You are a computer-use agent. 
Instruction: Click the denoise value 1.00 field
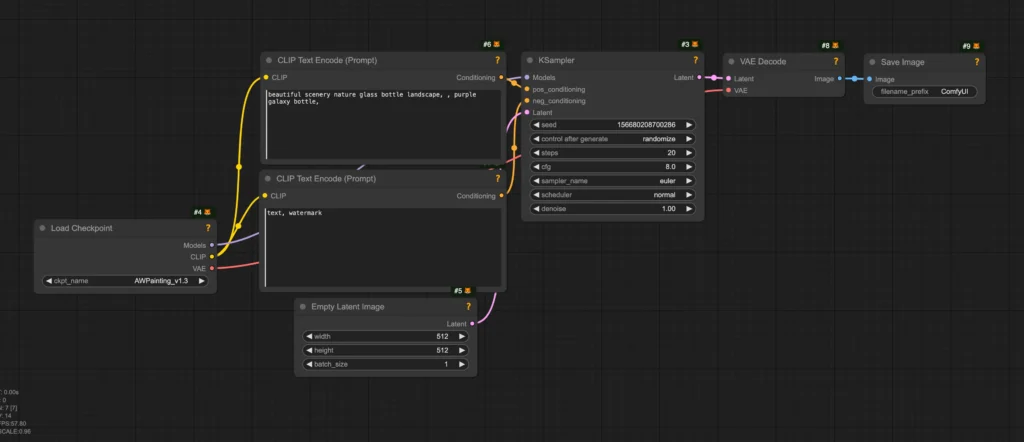(x=612, y=209)
